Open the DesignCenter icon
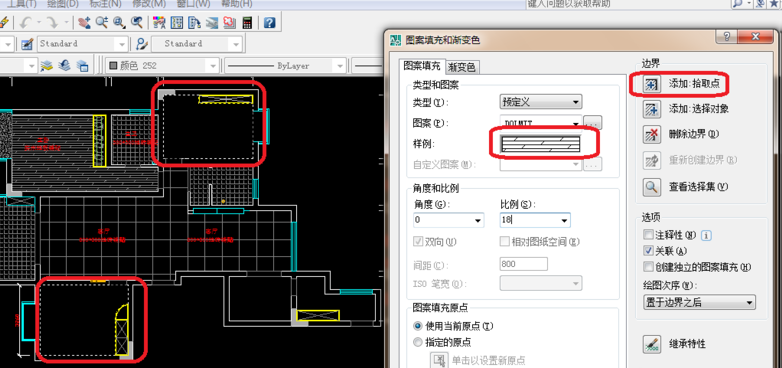The height and width of the screenshot is (368, 782). [177, 22]
